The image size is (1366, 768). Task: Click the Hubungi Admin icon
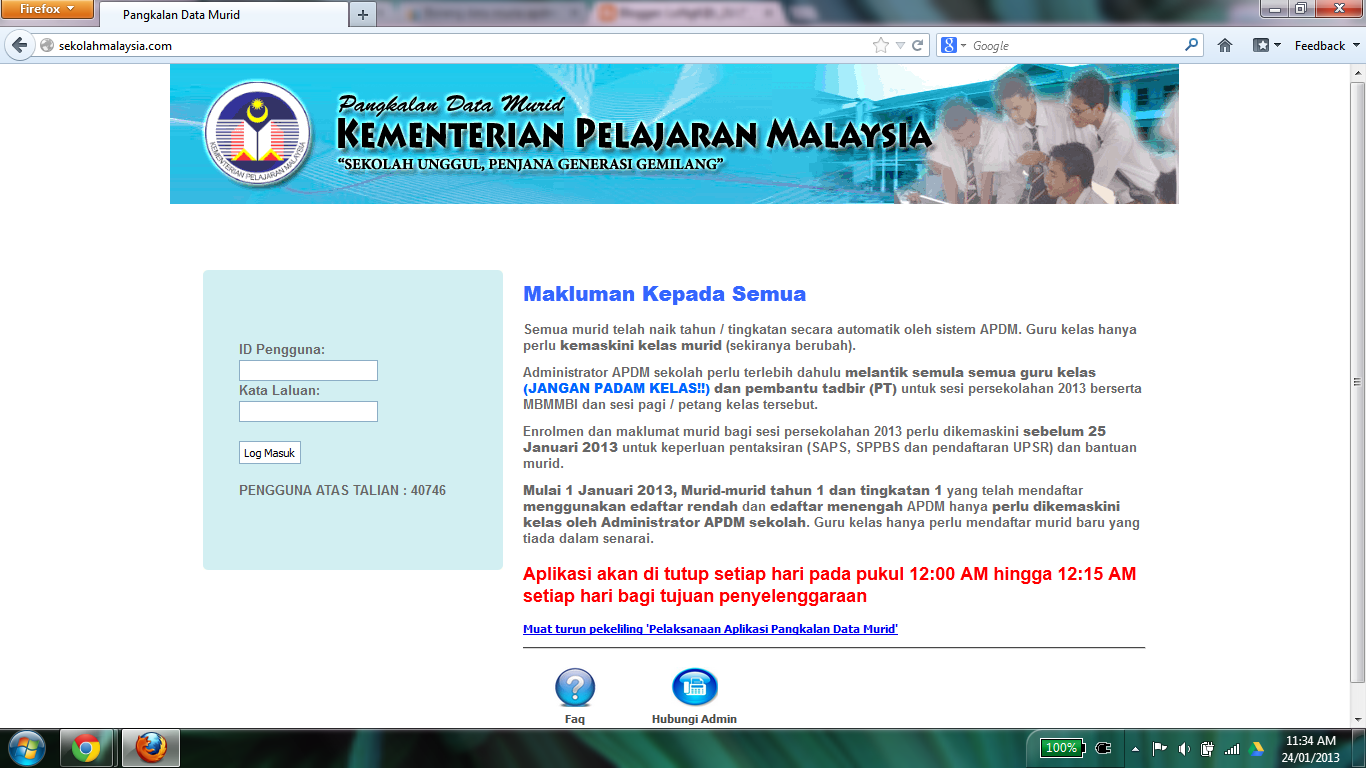tap(695, 686)
